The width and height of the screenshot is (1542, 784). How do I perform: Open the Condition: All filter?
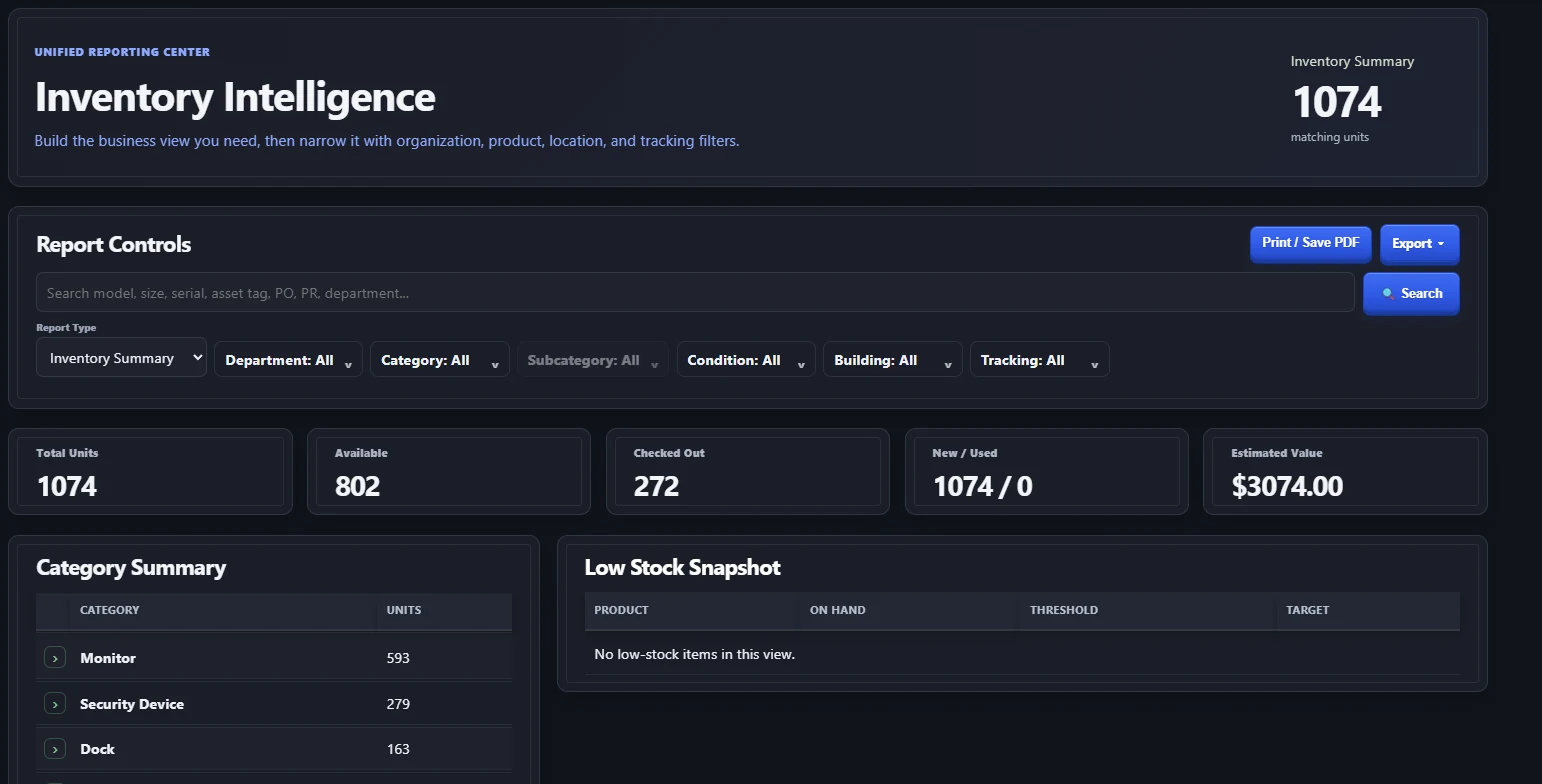pyautogui.click(x=746, y=360)
